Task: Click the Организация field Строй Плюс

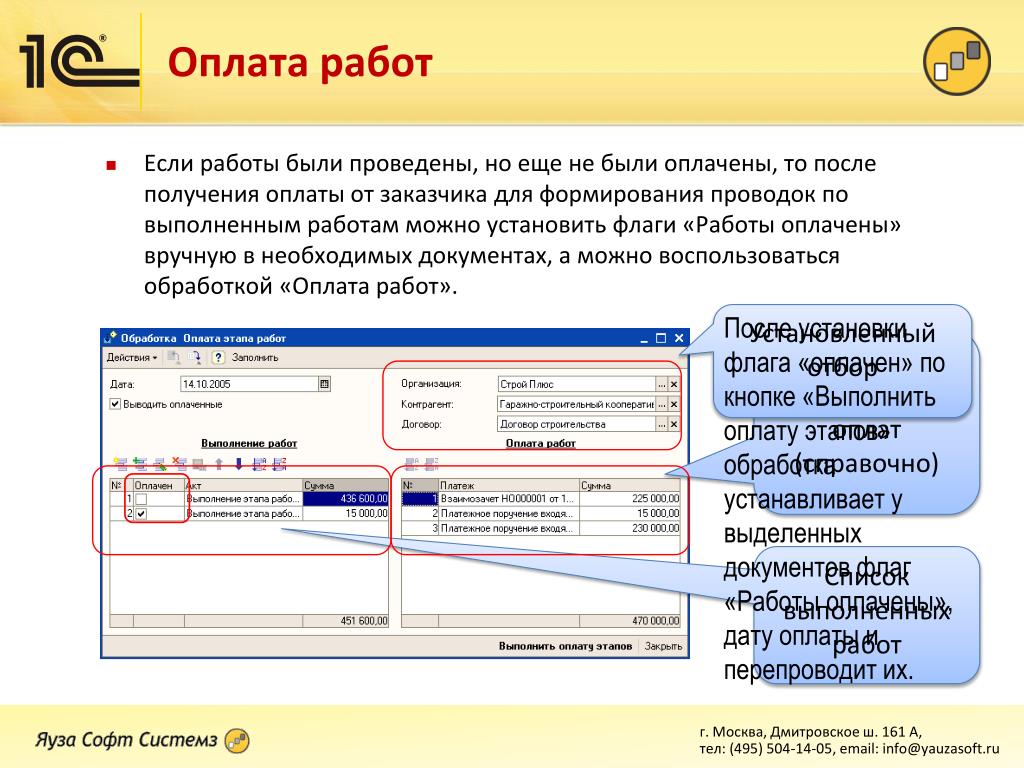Action: pos(577,385)
